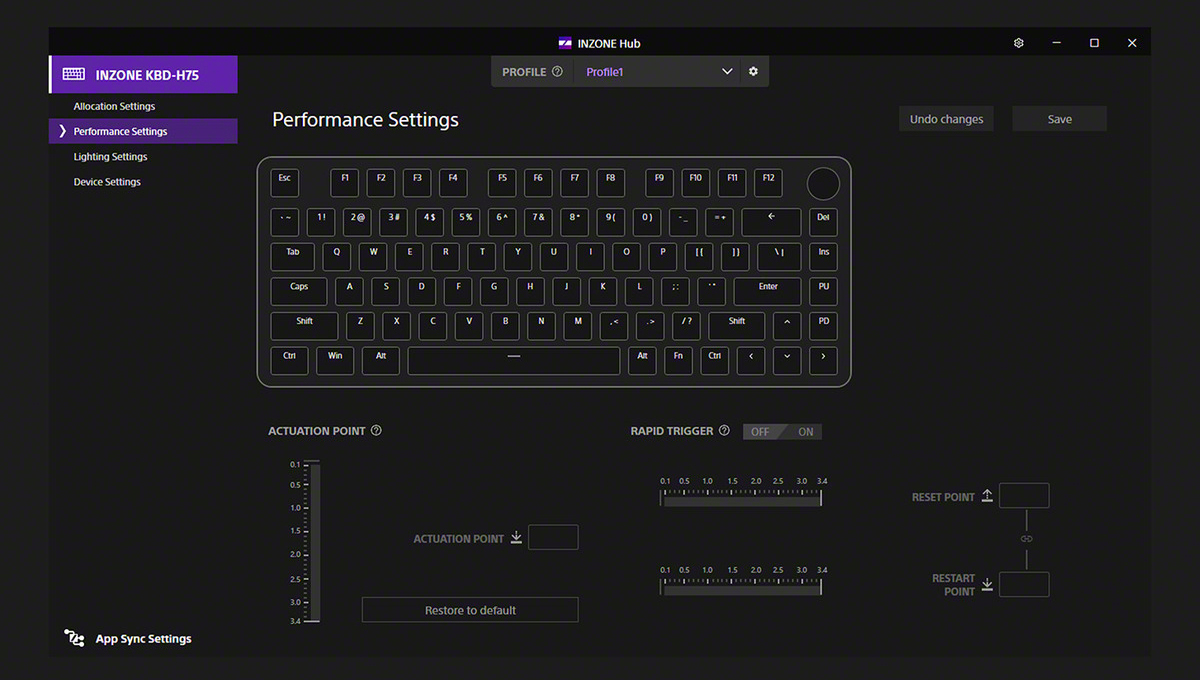Select the 1 ! number key

pyautogui.click(x=321, y=222)
